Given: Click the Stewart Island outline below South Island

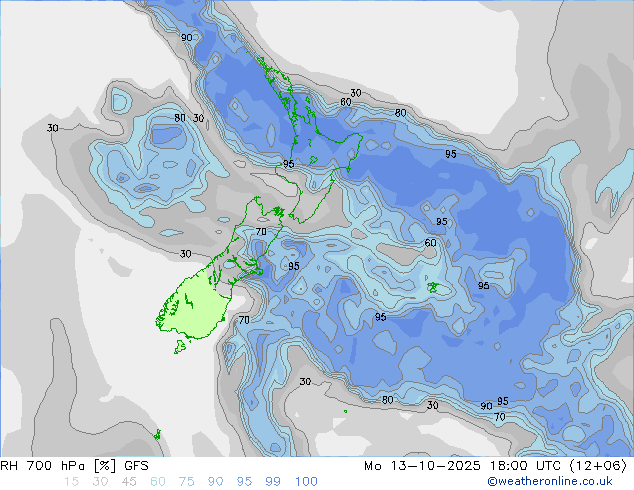Looking at the screenshot, I should [180, 347].
